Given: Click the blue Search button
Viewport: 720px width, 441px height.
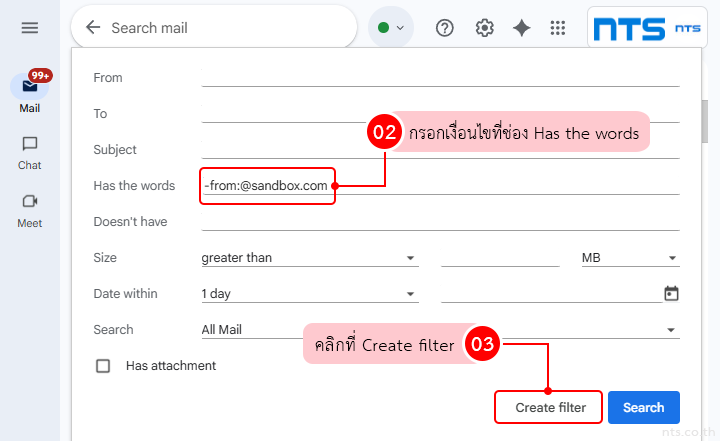Looking at the screenshot, I should (643, 407).
